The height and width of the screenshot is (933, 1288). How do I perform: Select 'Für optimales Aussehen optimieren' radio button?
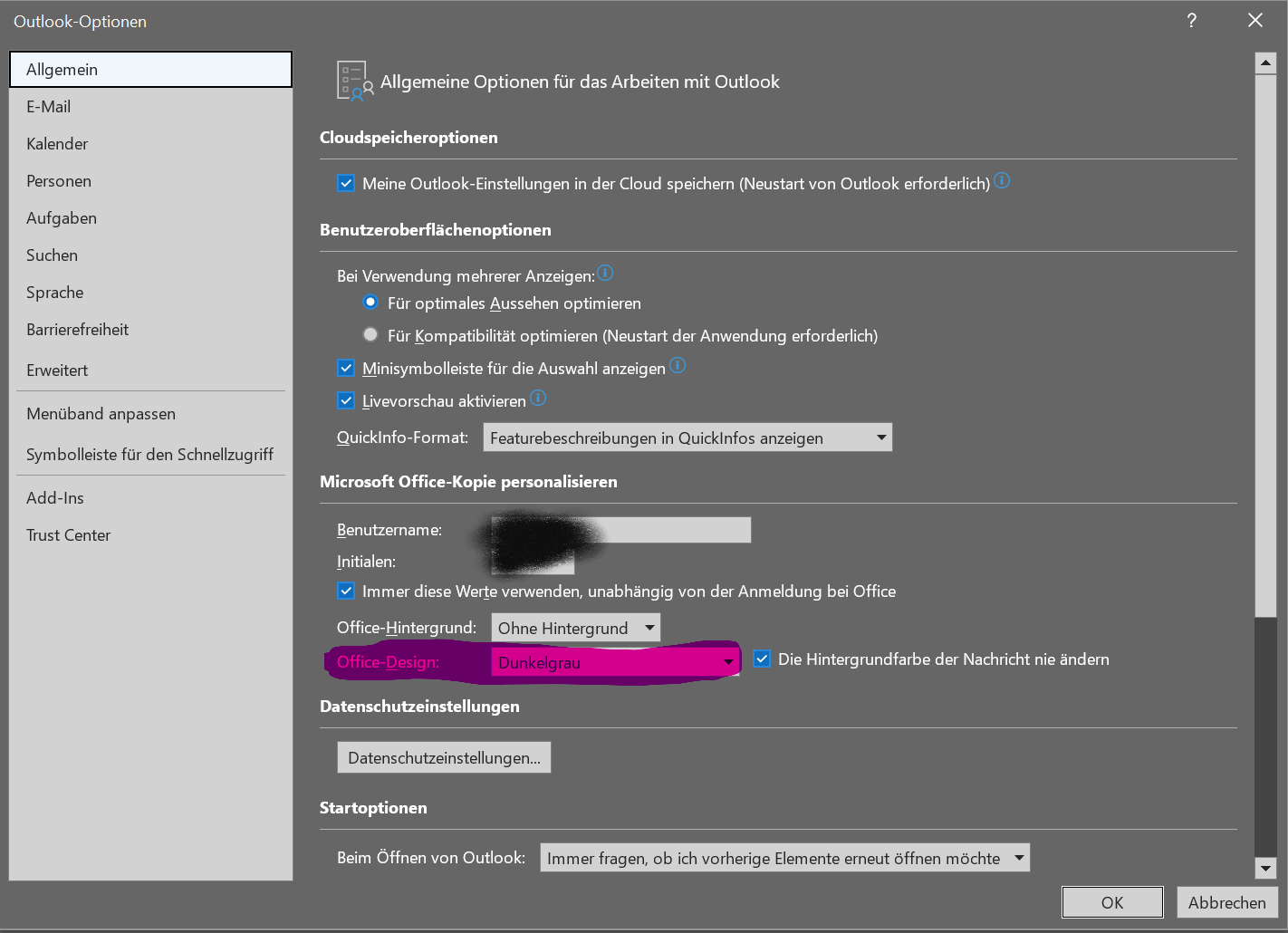point(370,302)
